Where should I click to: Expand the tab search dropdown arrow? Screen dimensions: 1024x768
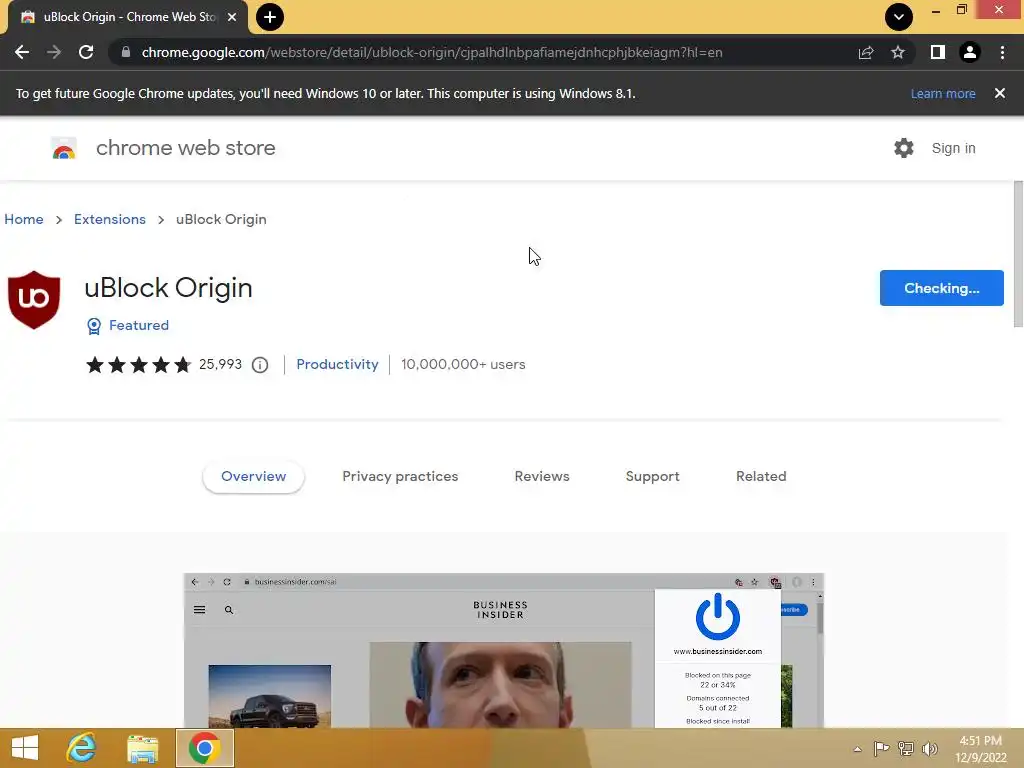(x=899, y=17)
